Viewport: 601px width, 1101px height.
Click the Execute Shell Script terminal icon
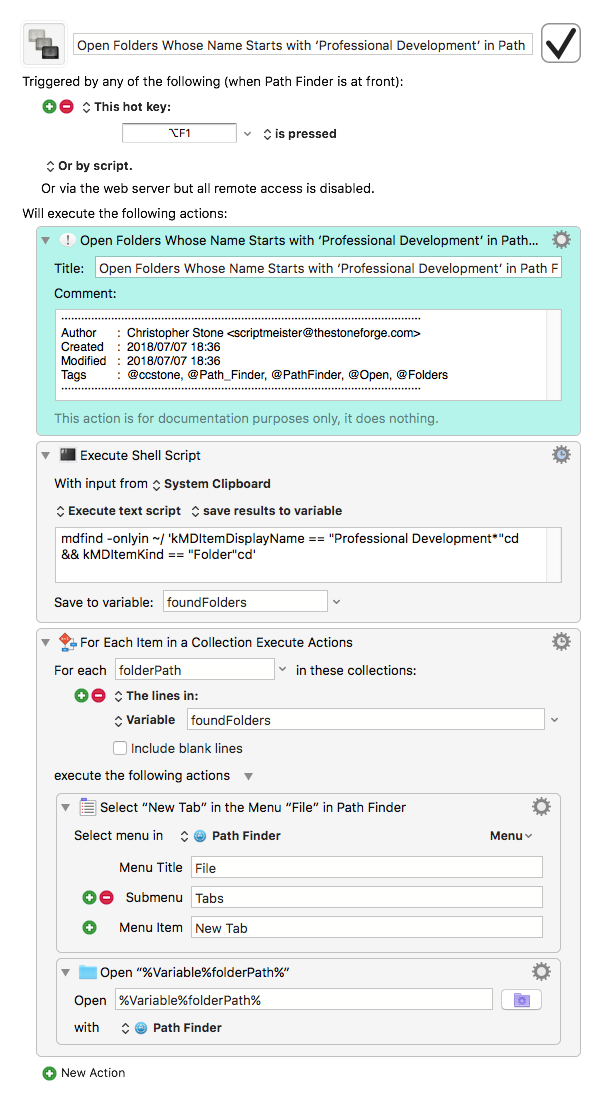[x=67, y=454]
